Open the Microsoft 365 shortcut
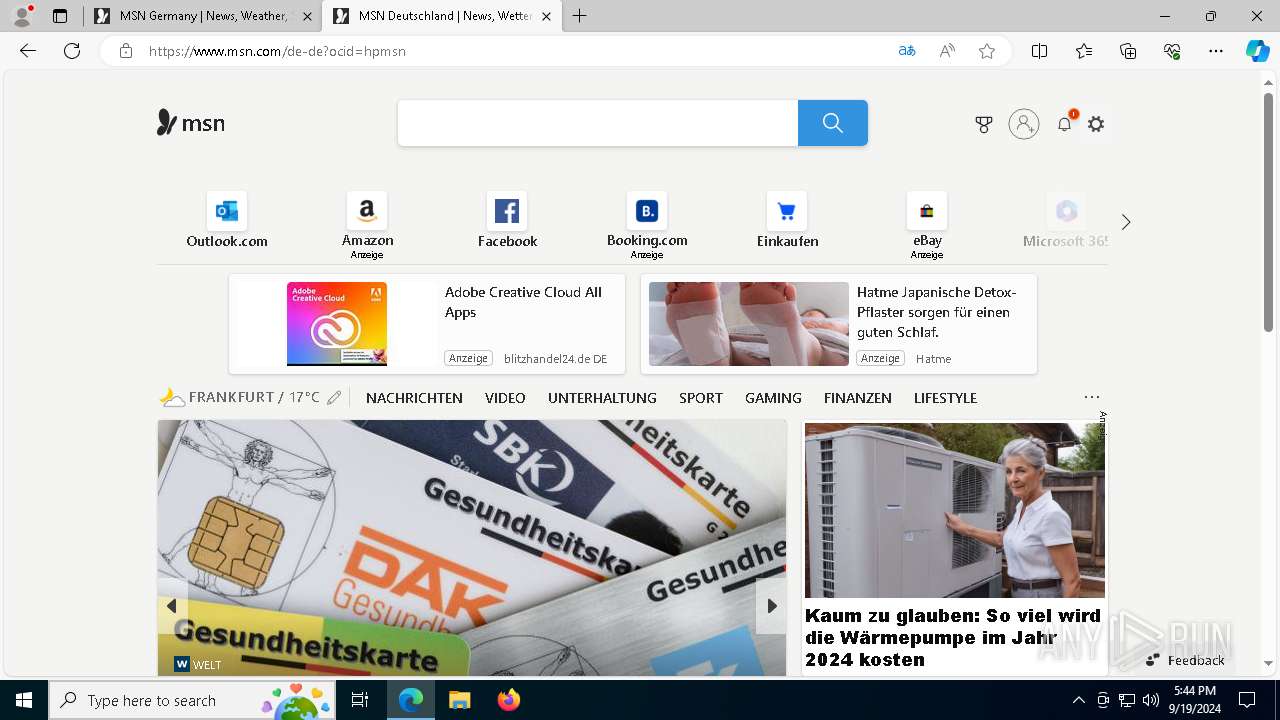 (1066, 221)
